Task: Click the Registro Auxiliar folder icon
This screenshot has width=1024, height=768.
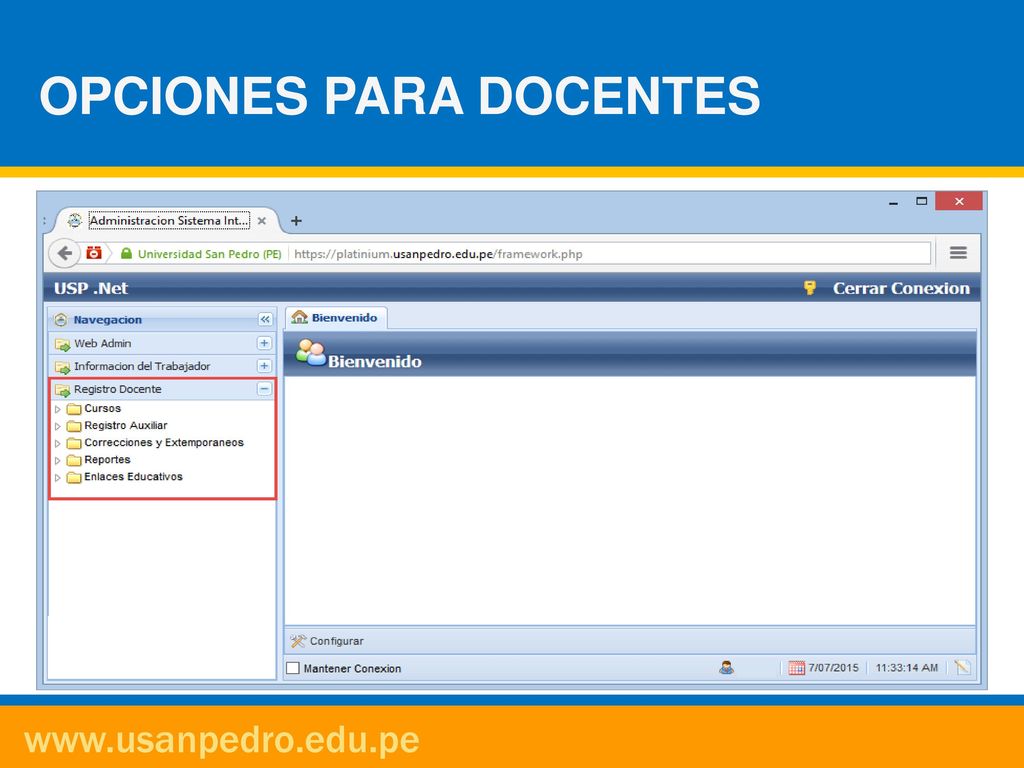Action: pyautogui.click(x=74, y=426)
